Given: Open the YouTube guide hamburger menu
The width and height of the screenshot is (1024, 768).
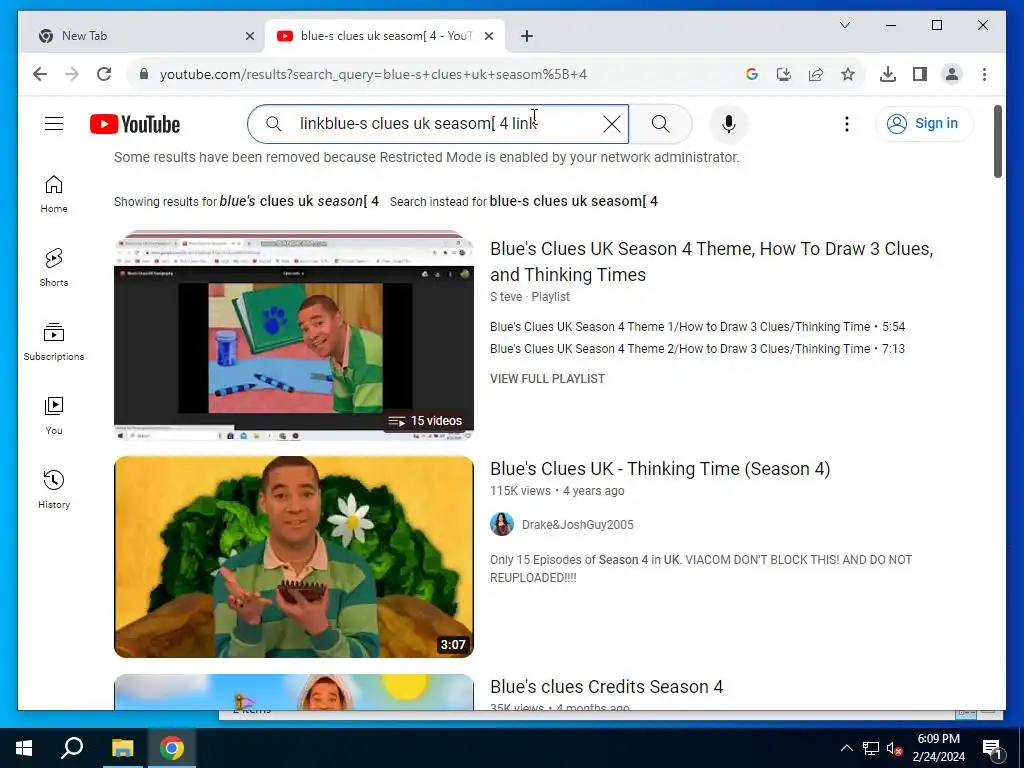Looking at the screenshot, I should 54,123.
